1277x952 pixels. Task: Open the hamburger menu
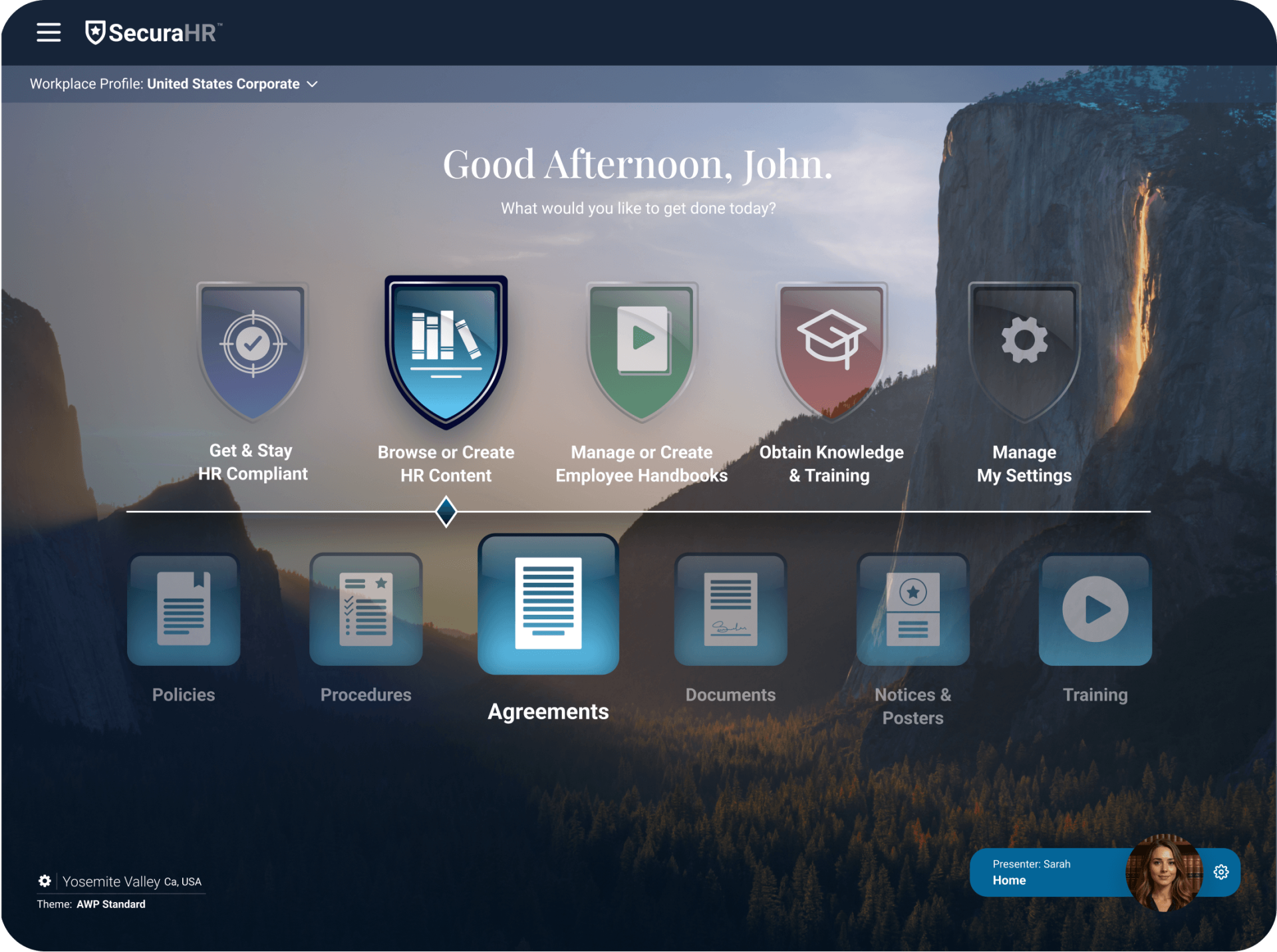(x=48, y=32)
